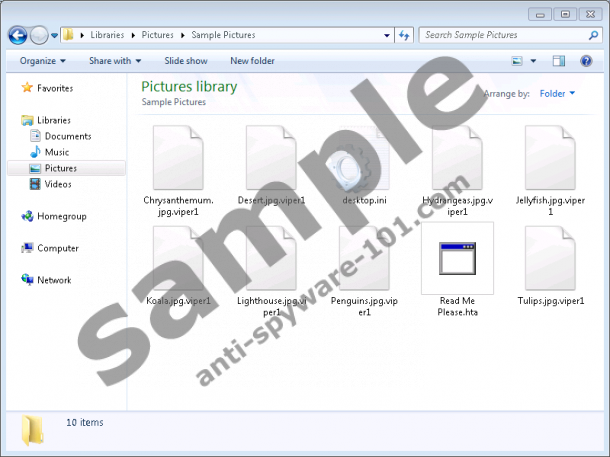Screen dimensions: 610x457
Task: Select the Tulips.jpg.viper1 file
Action: point(550,258)
